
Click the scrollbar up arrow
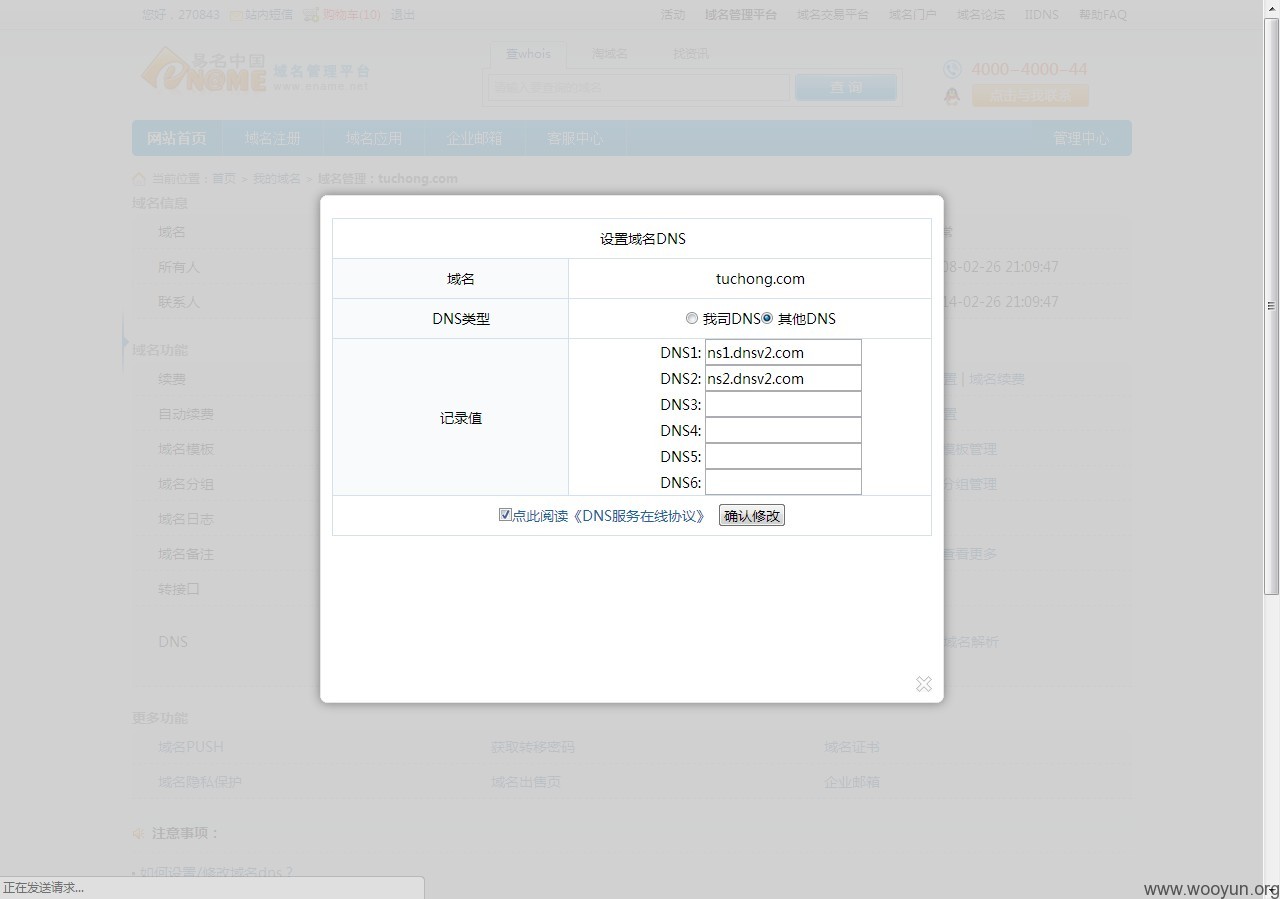(x=1271, y=9)
